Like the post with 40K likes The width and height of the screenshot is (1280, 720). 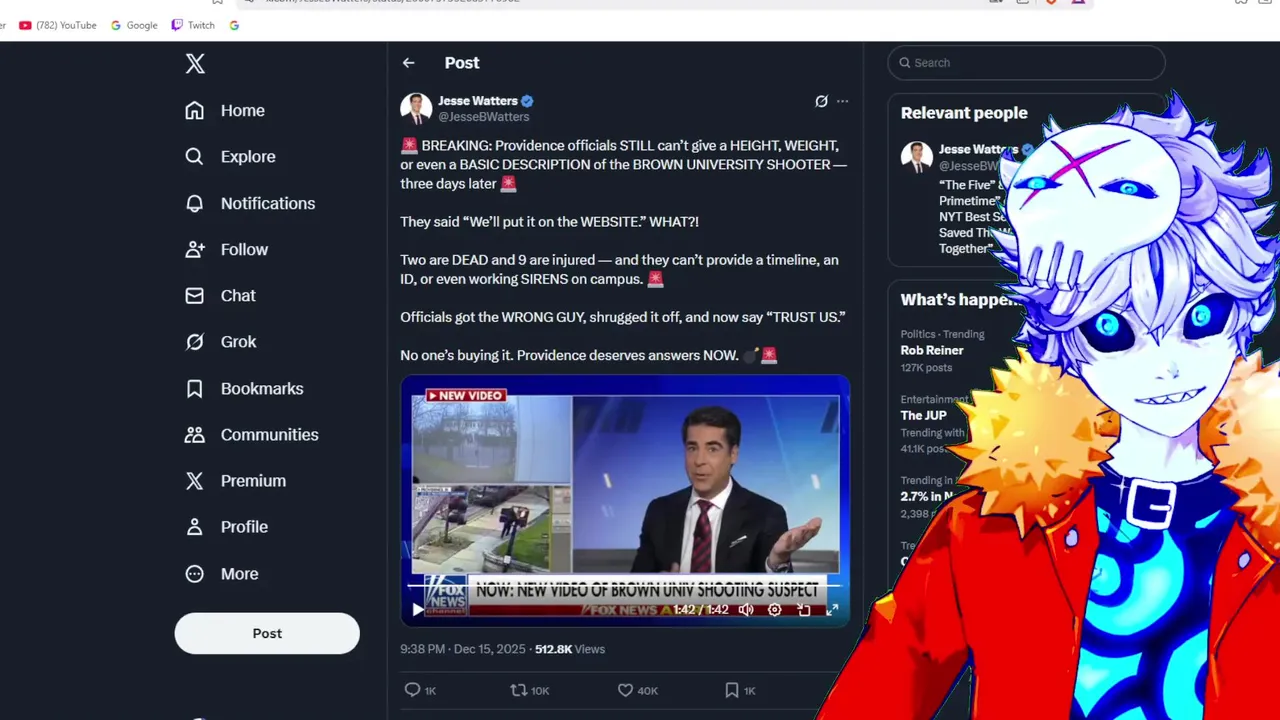point(637,690)
